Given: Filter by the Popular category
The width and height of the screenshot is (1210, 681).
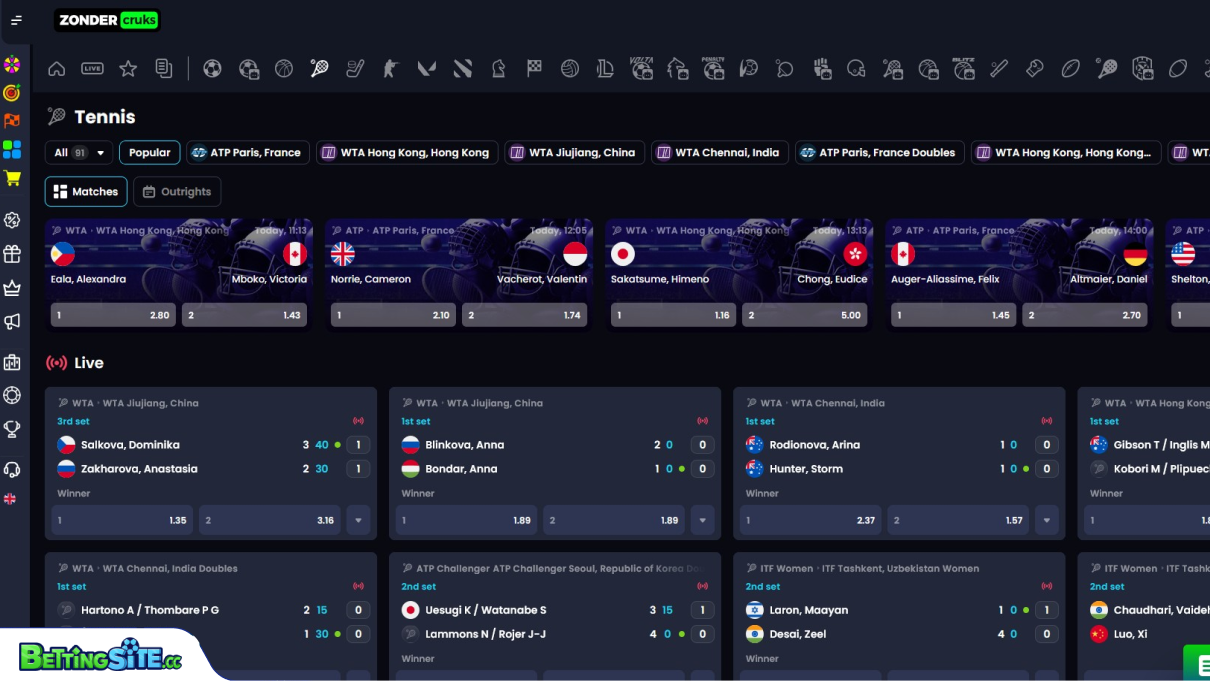Looking at the screenshot, I should [x=149, y=152].
